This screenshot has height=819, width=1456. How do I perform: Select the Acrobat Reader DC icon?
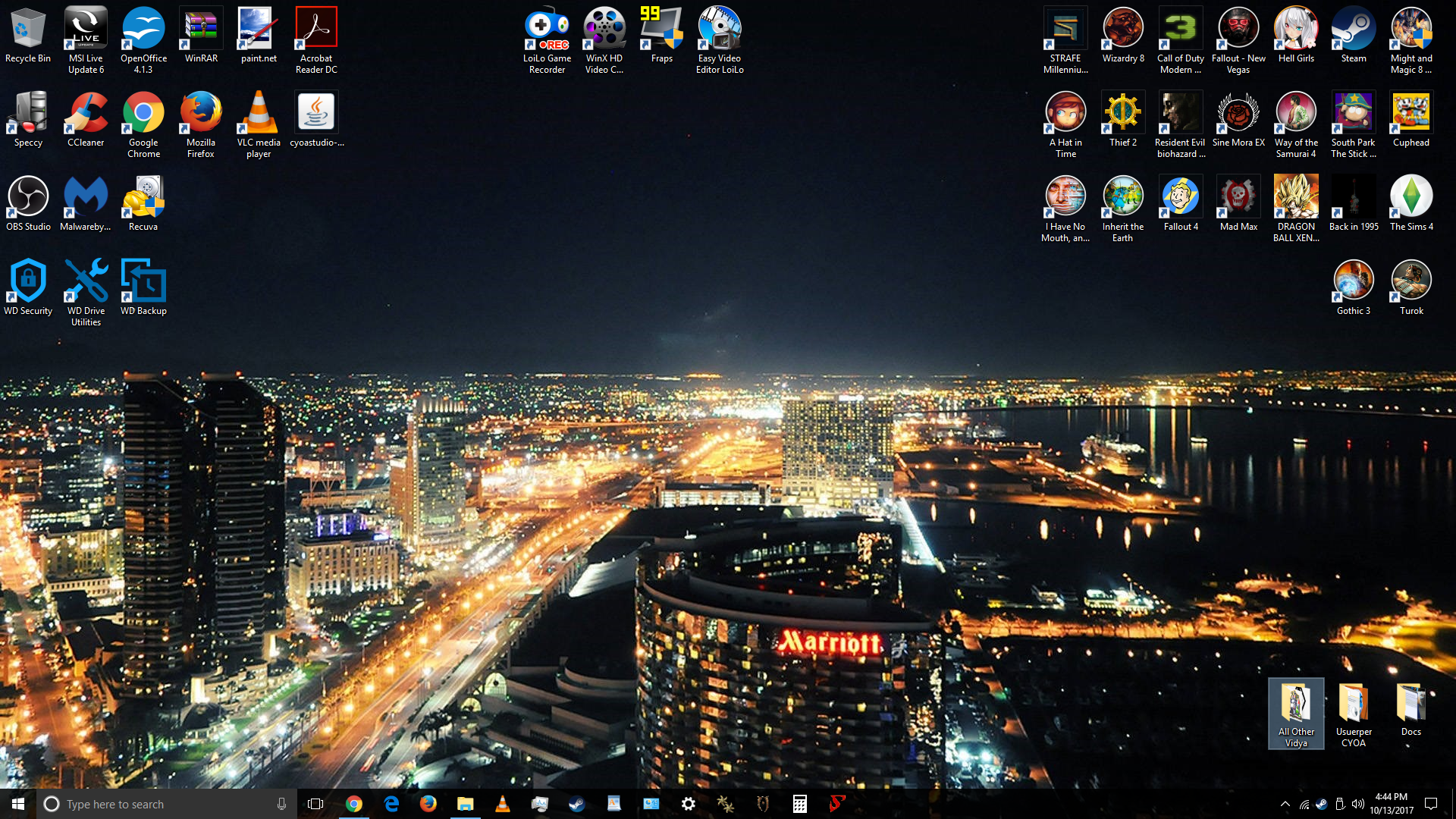[x=316, y=41]
